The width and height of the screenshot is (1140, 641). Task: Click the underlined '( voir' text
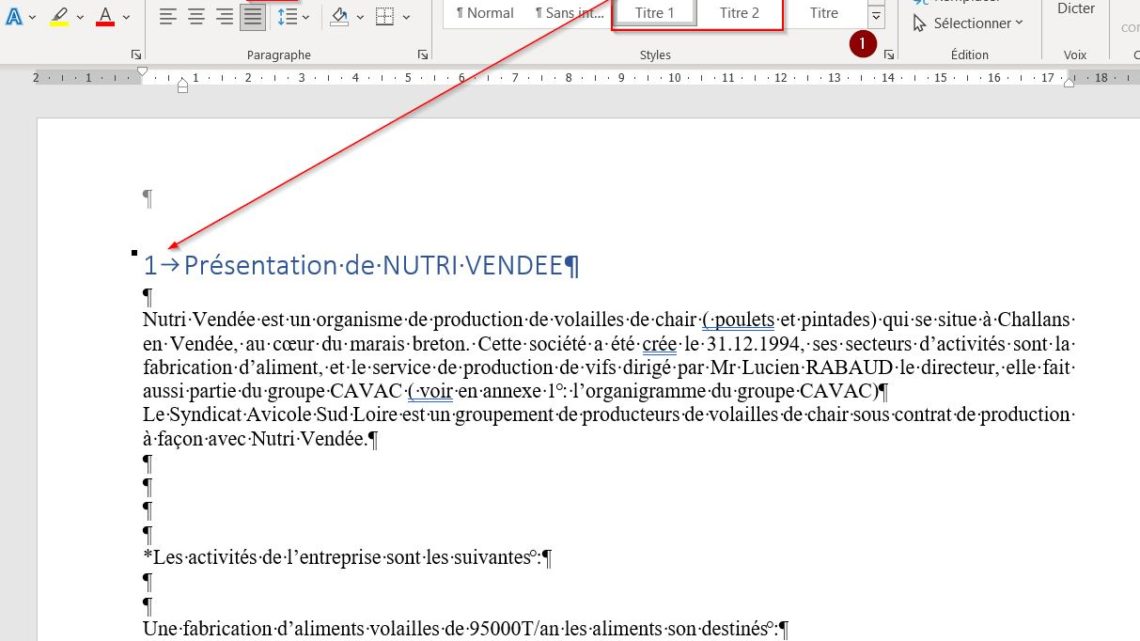(x=430, y=391)
